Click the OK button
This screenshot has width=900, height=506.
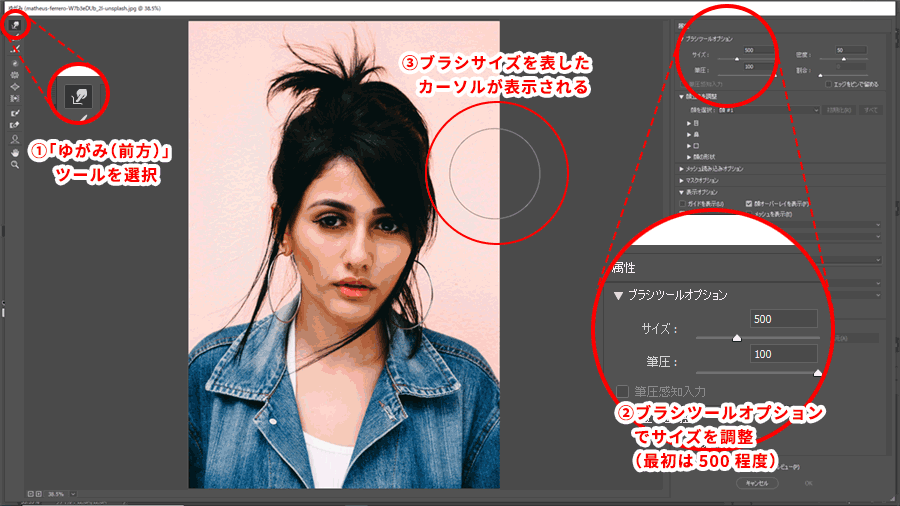808,484
